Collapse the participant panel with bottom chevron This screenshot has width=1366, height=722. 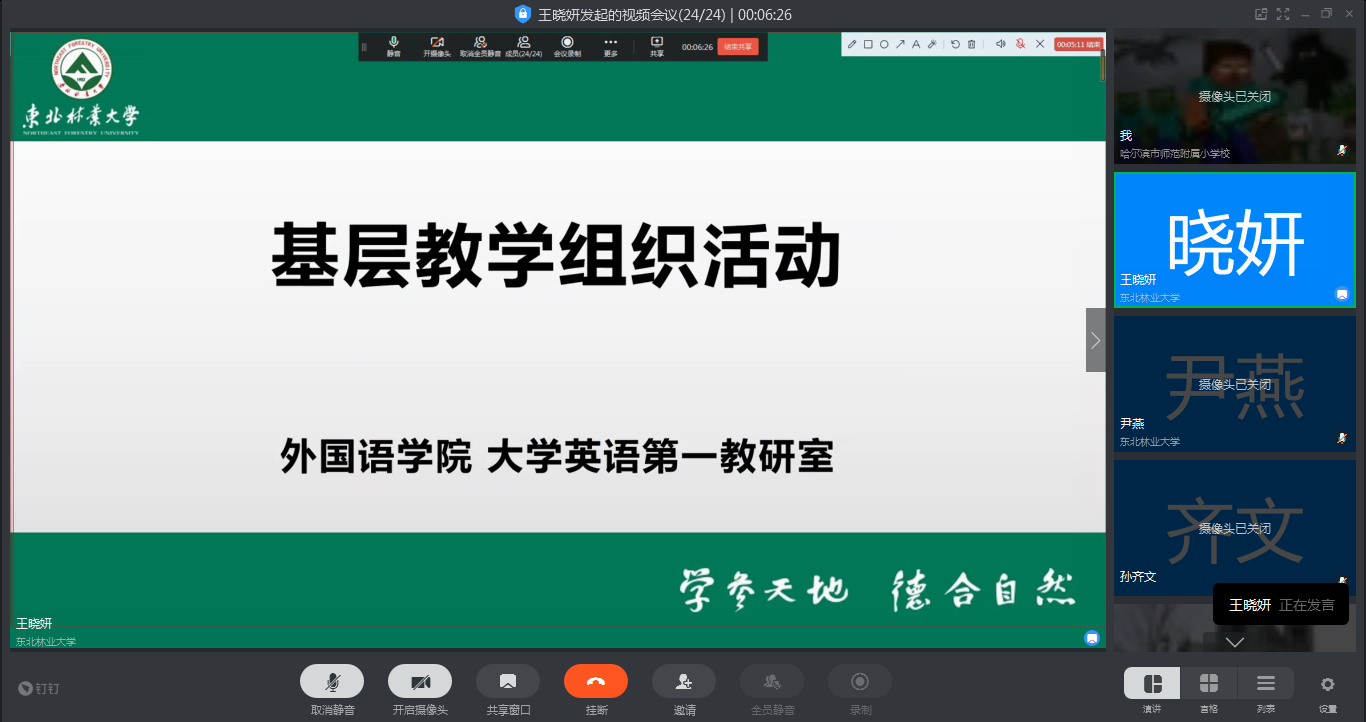click(1233, 644)
